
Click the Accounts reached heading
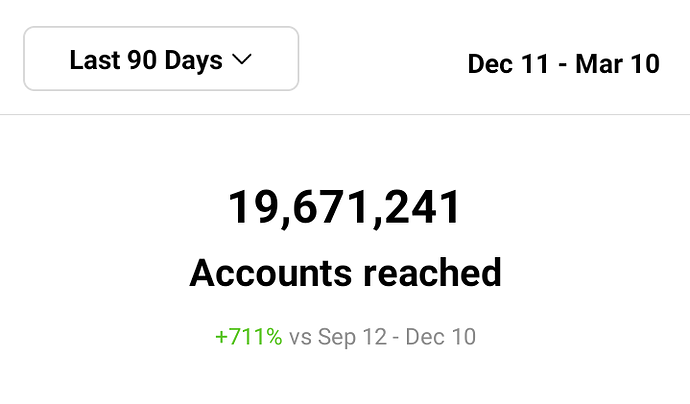click(345, 273)
